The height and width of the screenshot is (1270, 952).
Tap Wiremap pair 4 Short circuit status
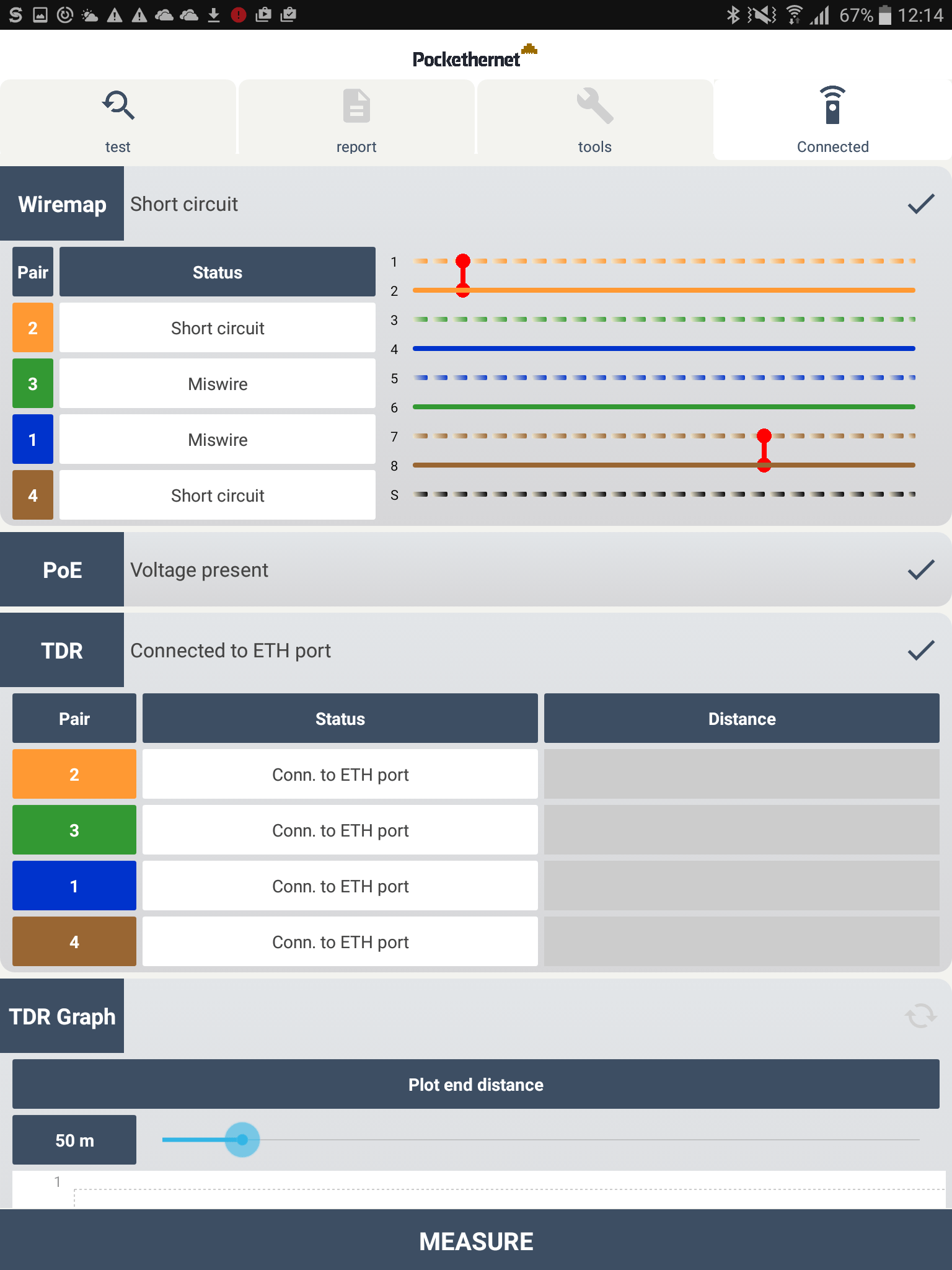click(x=218, y=495)
